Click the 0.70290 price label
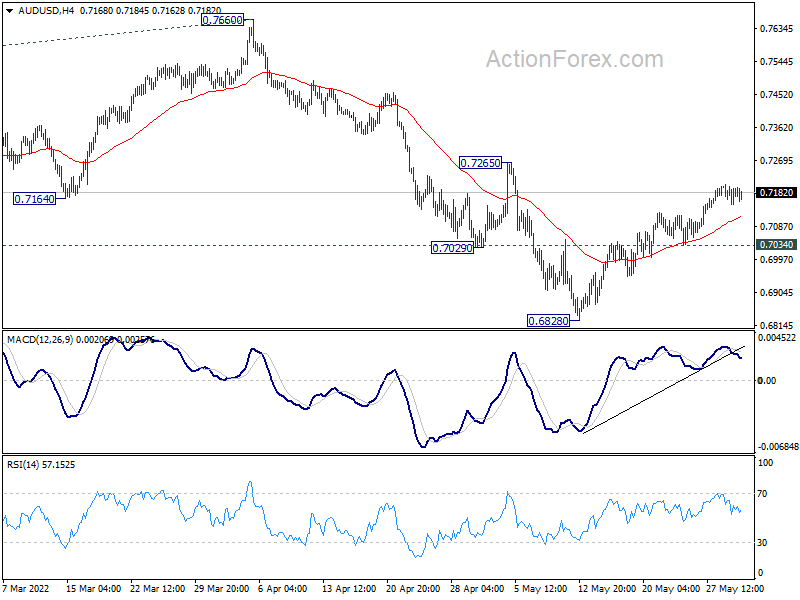 coord(453,248)
